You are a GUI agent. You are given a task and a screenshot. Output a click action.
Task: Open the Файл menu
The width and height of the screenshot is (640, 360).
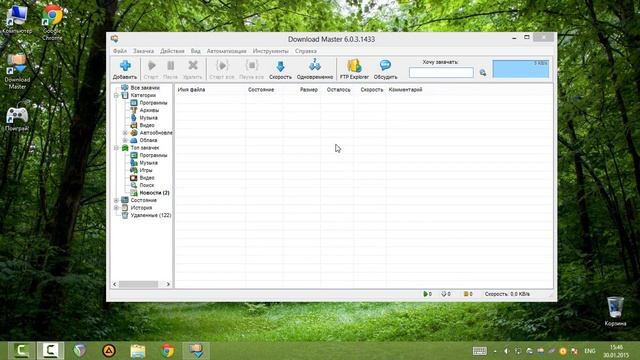point(120,51)
